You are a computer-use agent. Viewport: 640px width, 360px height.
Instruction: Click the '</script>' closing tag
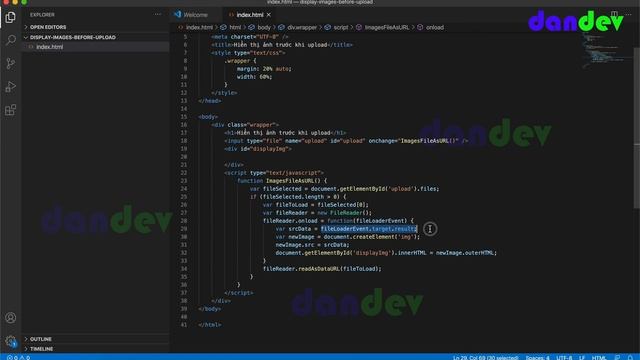239,293
